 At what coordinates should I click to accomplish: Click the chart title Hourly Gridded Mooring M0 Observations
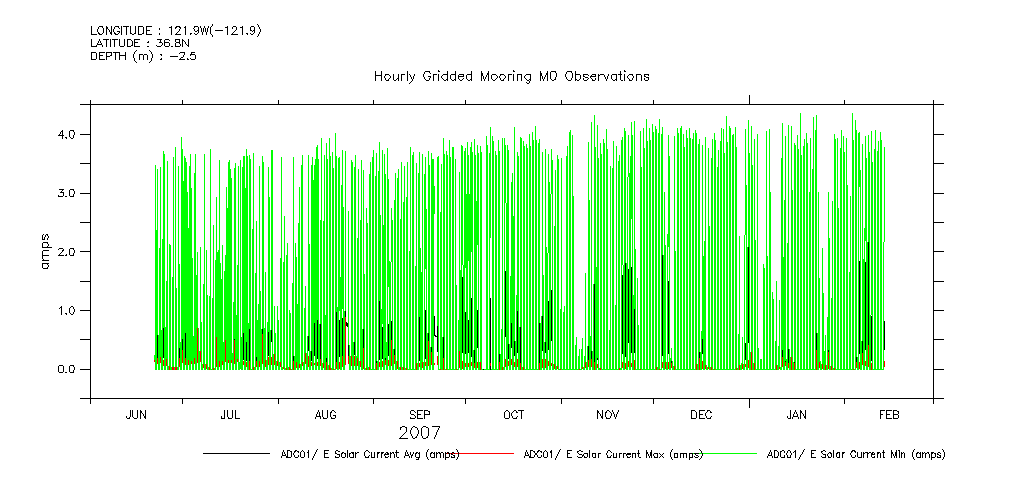[511, 76]
